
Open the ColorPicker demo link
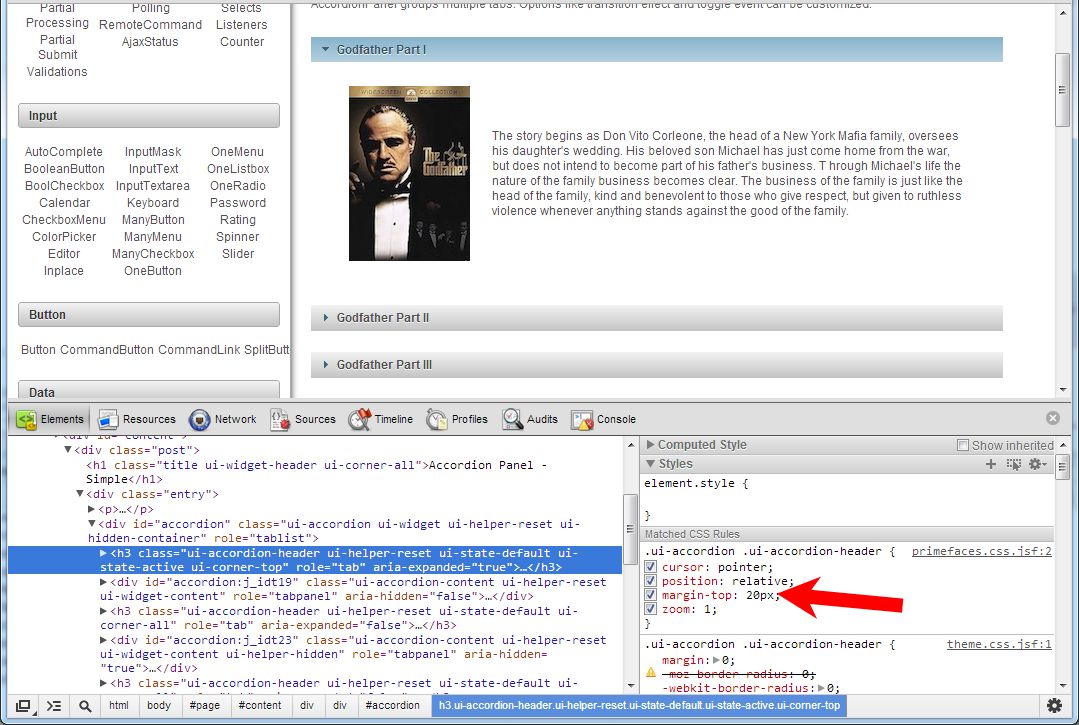(64, 237)
